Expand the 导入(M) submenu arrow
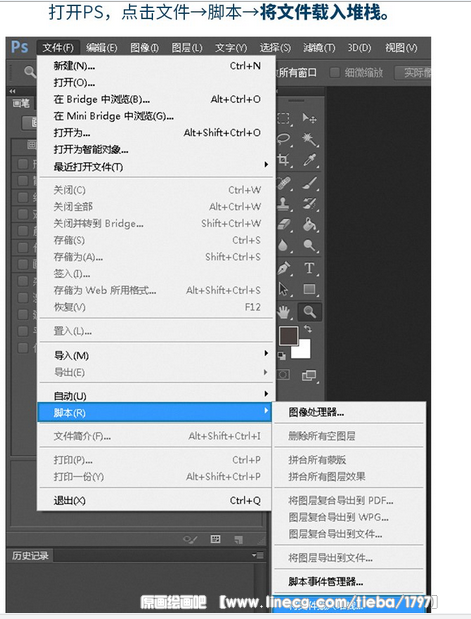 click(266, 353)
